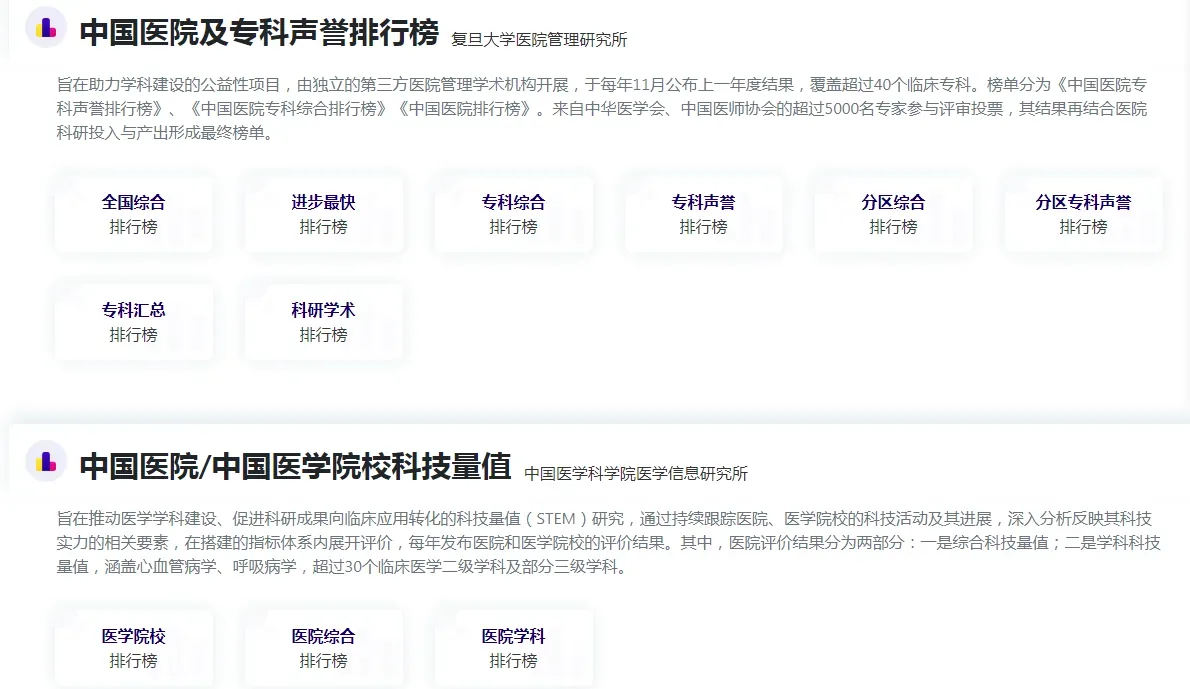
Task: Open the 进步最快 排行榜 card
Action: pyautogui.click(x=323, y=214)
